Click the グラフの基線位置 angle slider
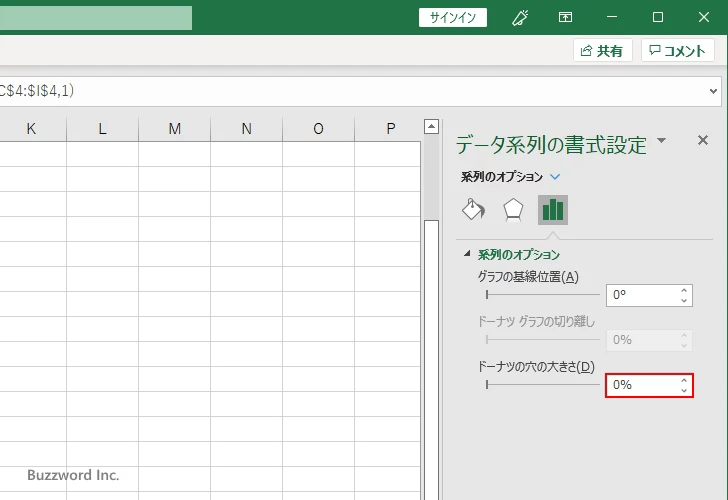 click(542, 294)
